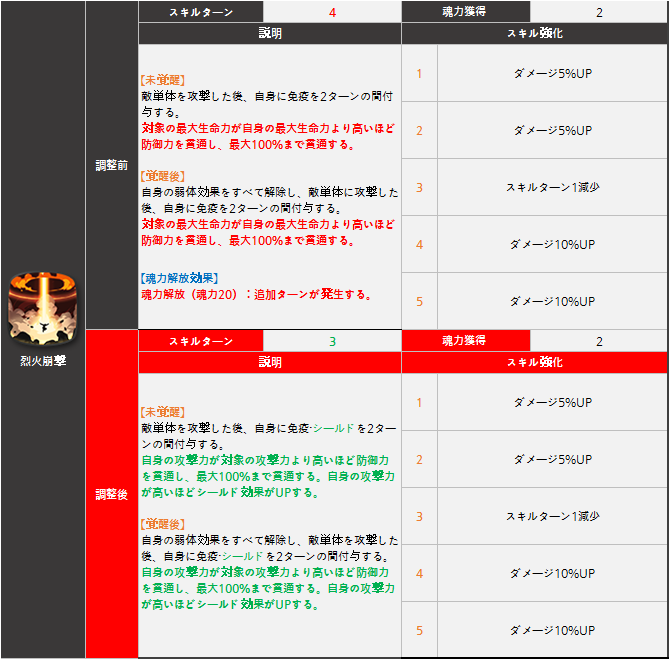The image size is (669, 659).
Task: Click level 4 ダメージ10%UP in 調整後 section
Action: (x=553, y=573)
